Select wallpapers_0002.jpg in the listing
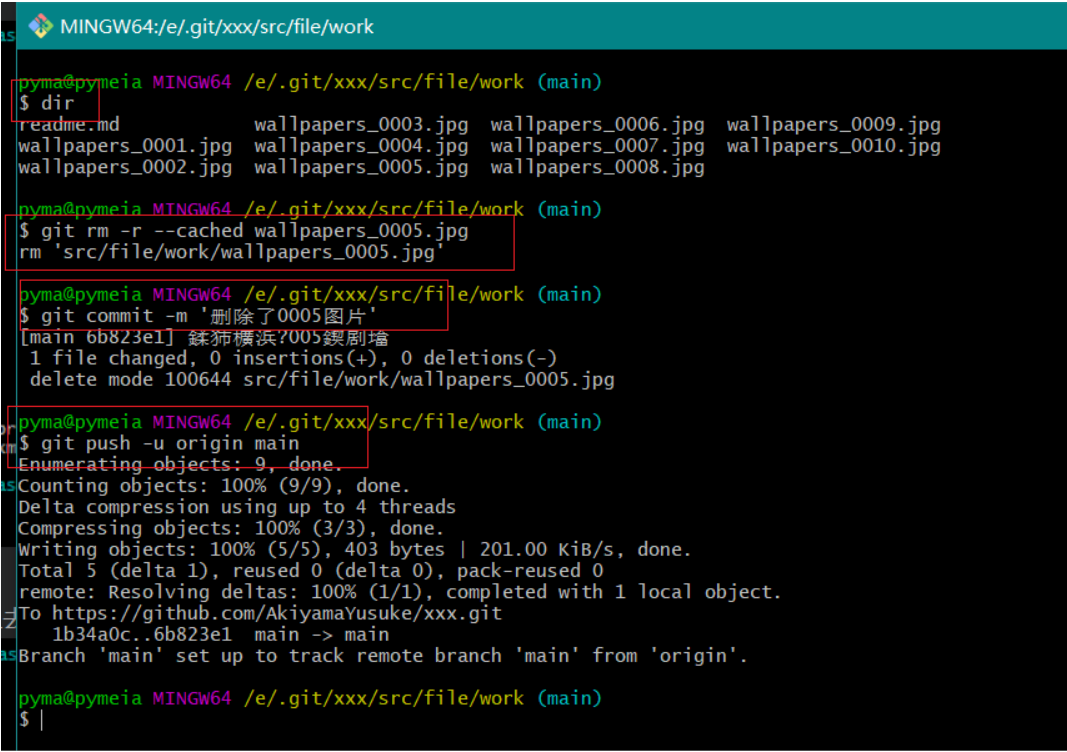The height and width of the screenshot is (752, 1067). point(125,167)
